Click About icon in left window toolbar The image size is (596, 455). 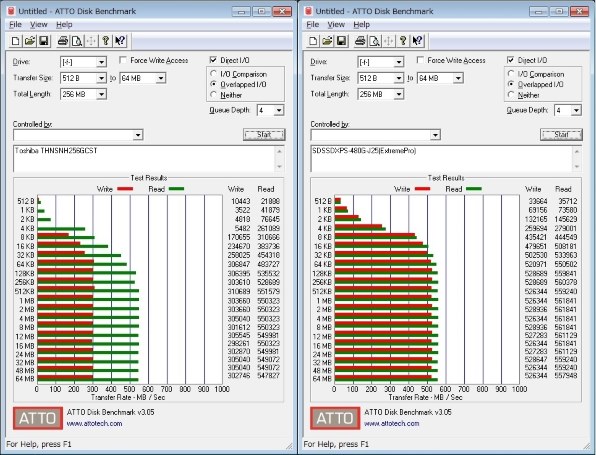point(106,41)
